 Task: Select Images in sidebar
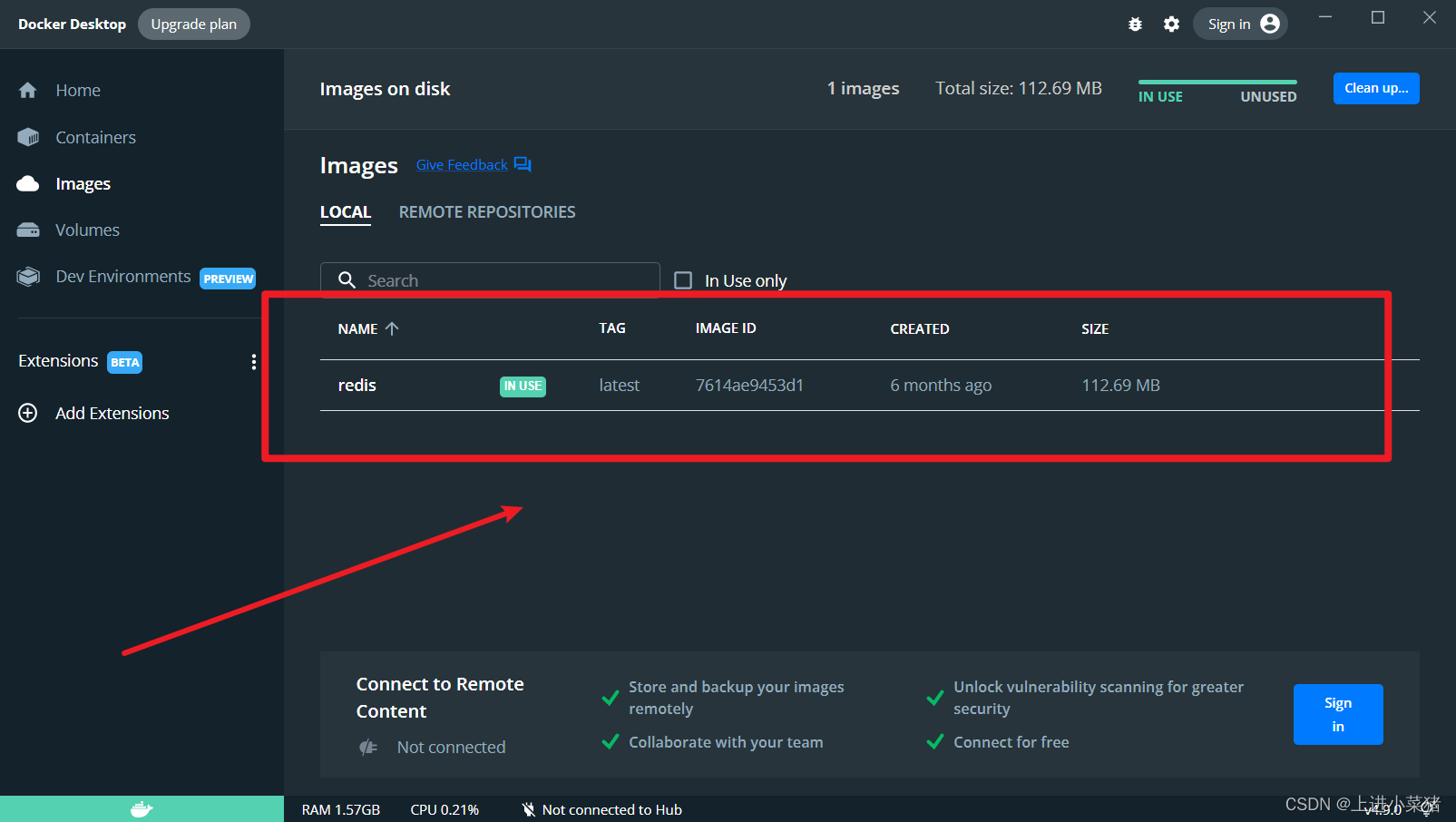(83, 184)
